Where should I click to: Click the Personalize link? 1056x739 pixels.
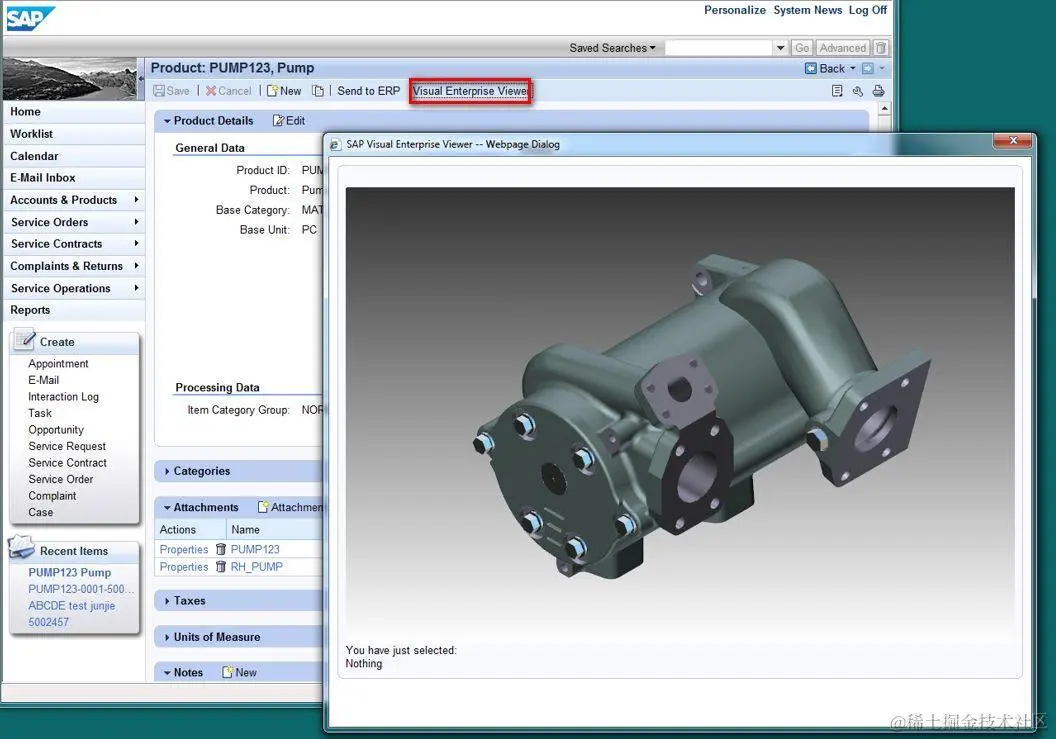pyautogui.click(x=735, y=10)
